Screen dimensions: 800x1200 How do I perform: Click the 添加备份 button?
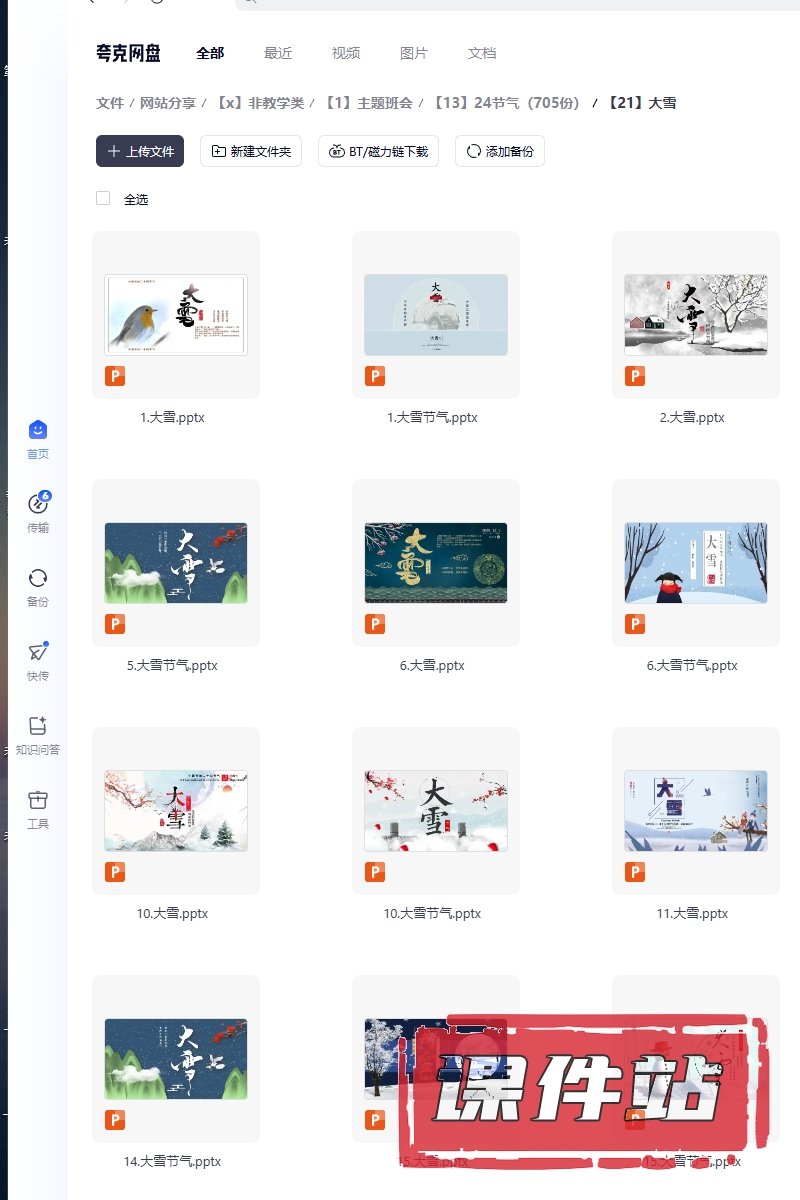[x=500, y=152]
